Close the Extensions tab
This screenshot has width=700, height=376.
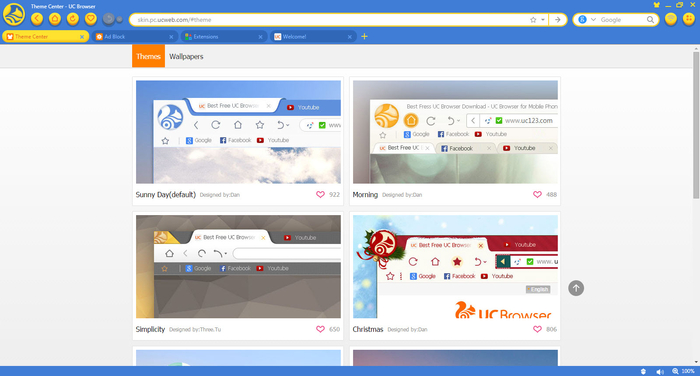tap(260, 37)
